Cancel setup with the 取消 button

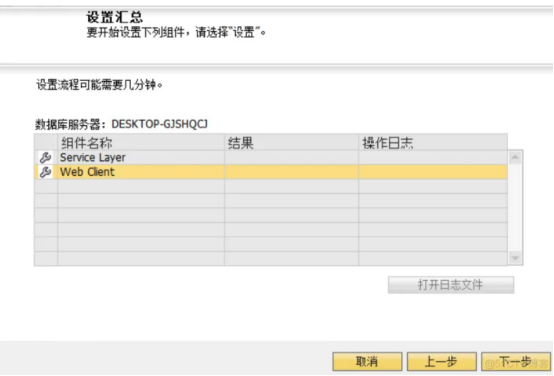[x=367, y=362]
